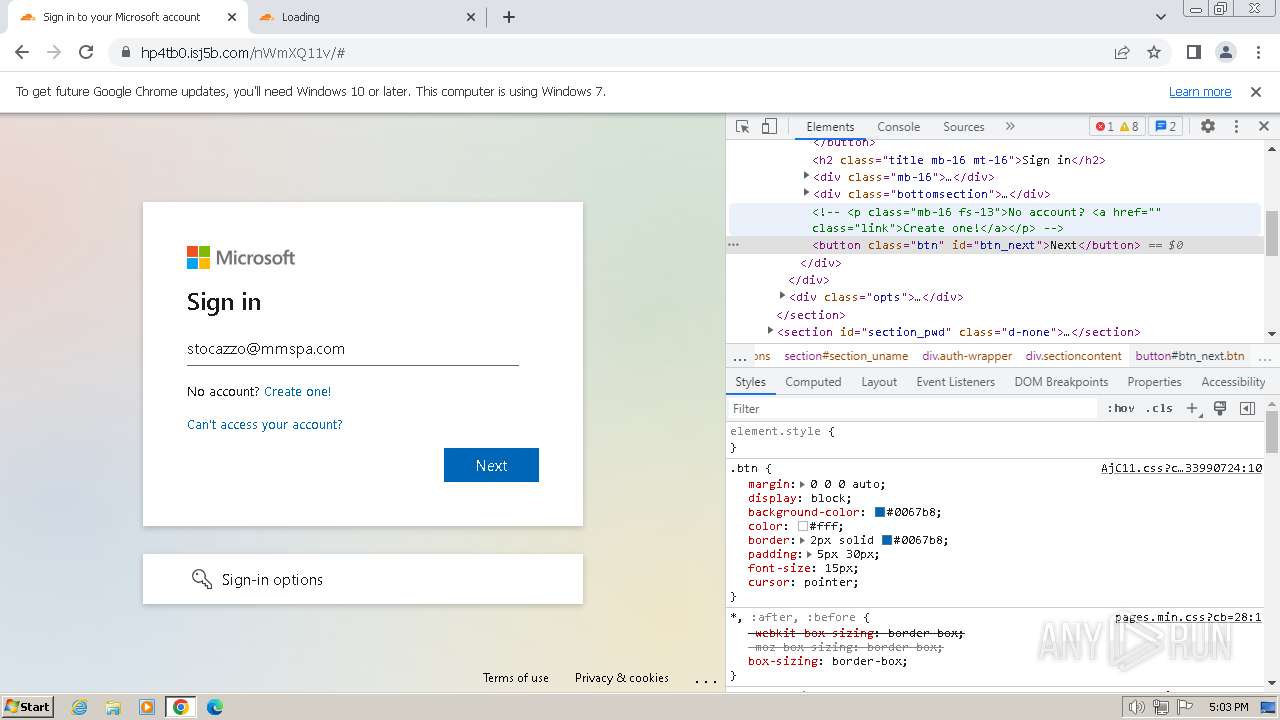1280x720 pixels.
Task: Open DevTools settings gear
Action: point(1208,126)
